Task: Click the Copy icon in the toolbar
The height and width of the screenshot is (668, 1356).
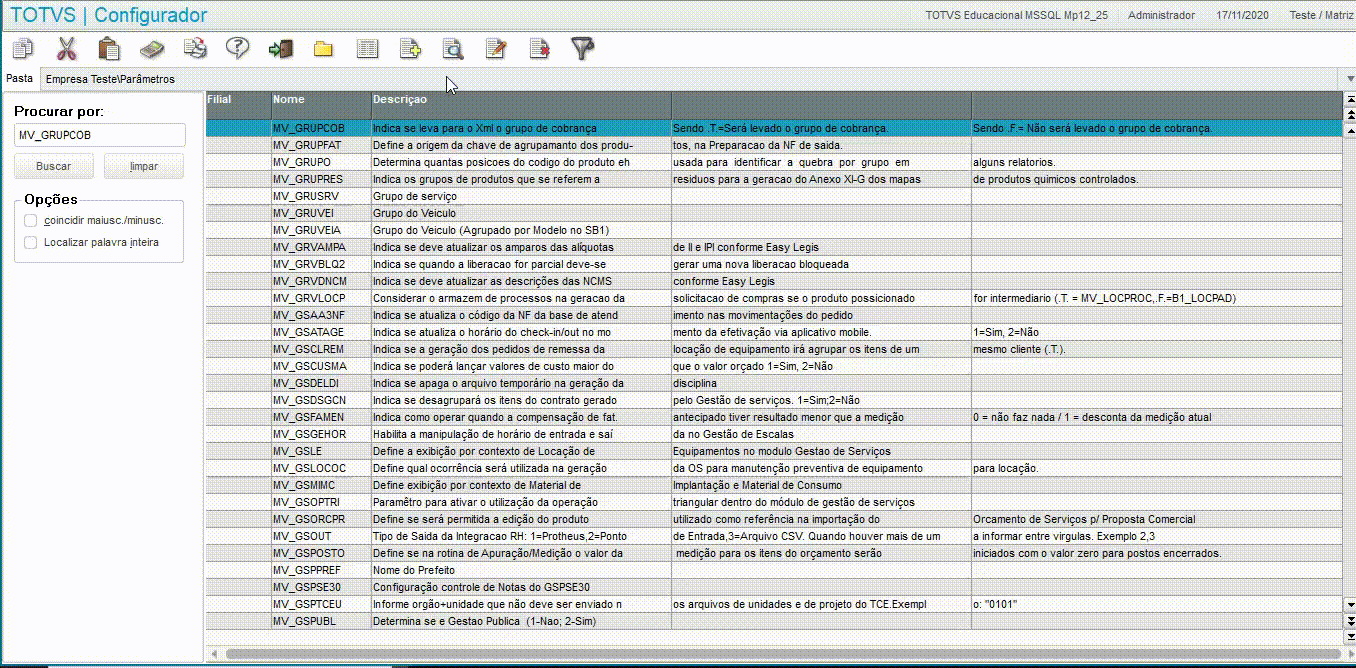Action: point(22,47)
